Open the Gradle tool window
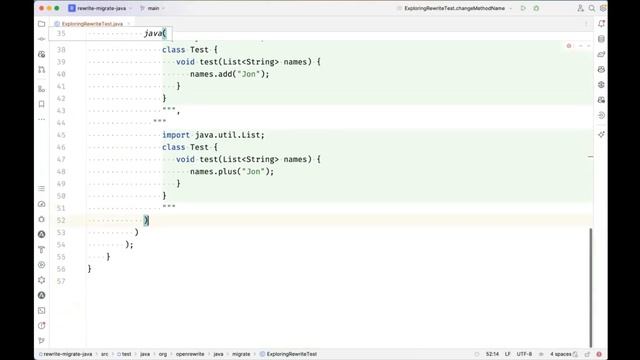640x360 pixels. click(601, 54)
